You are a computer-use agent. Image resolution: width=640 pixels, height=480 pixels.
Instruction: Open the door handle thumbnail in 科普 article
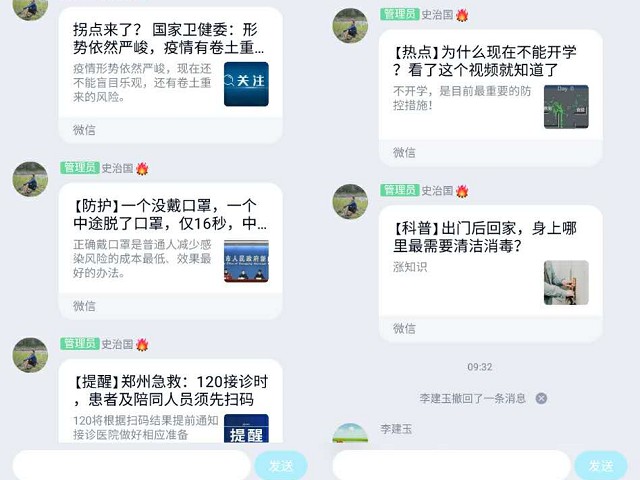click(x=566, y=282)
